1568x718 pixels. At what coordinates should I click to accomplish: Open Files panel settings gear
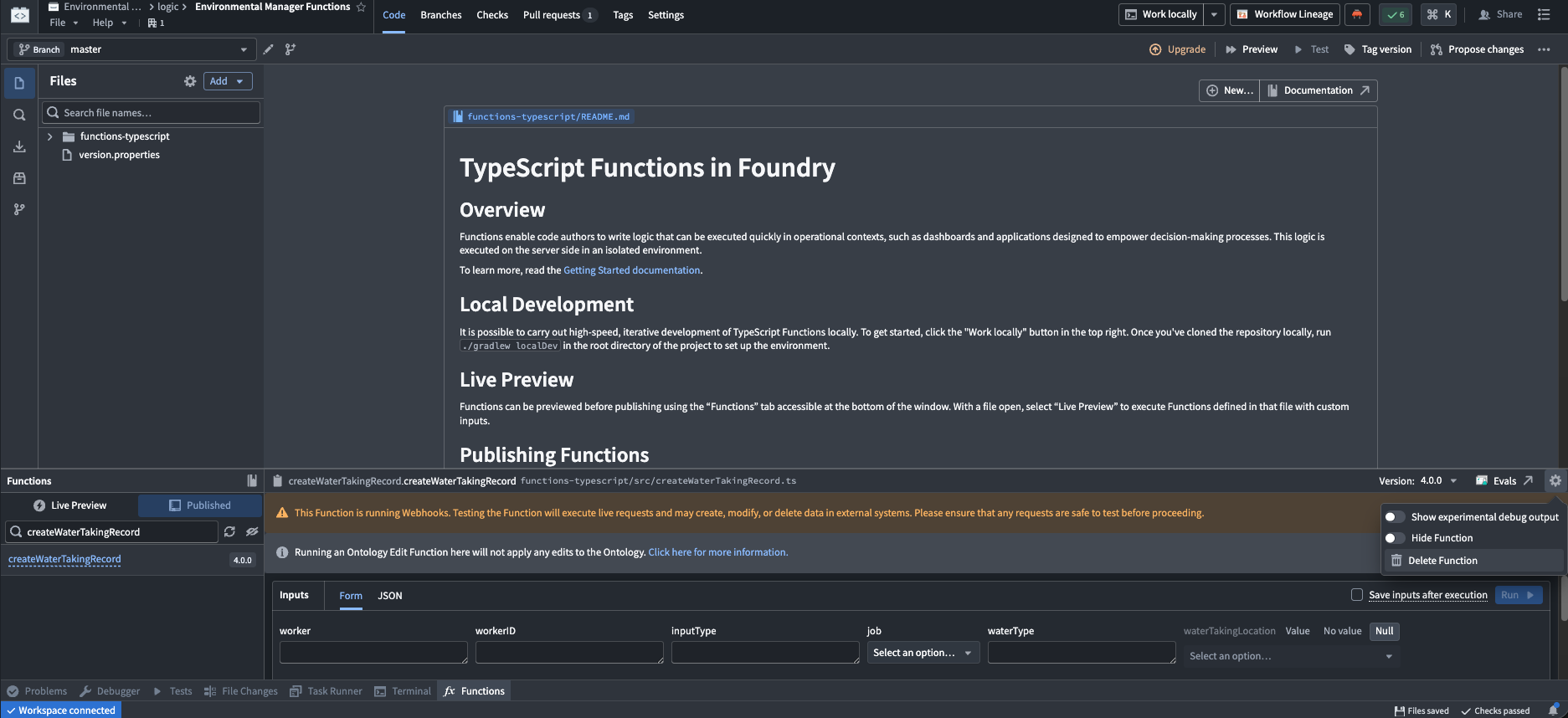click(x=190, y=81)
